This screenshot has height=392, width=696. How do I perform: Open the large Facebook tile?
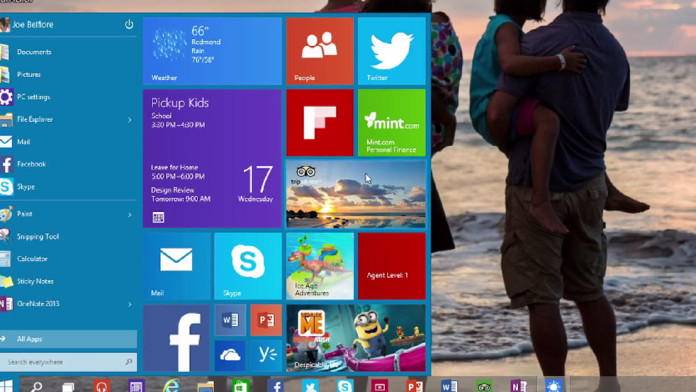(176, 338)
